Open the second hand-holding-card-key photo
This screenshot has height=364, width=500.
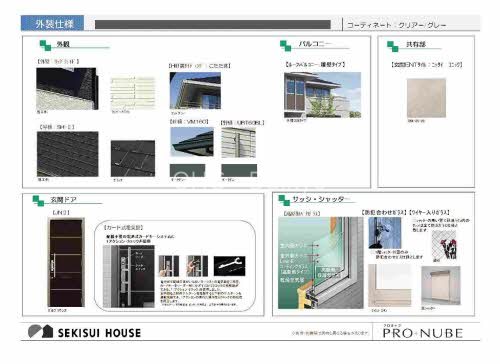click(x=197, y=266)
